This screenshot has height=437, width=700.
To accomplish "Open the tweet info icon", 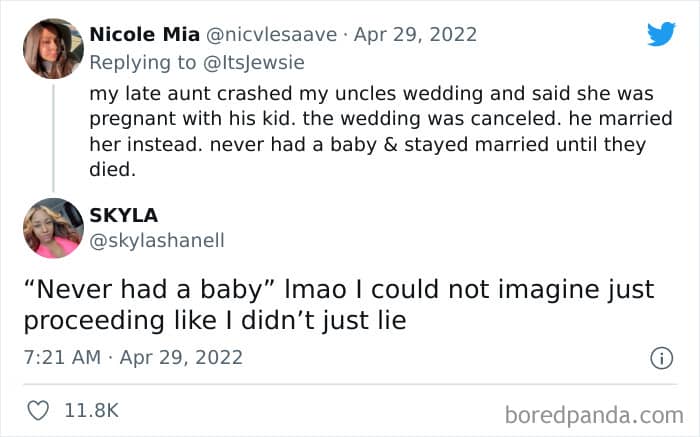I will 660,357.
